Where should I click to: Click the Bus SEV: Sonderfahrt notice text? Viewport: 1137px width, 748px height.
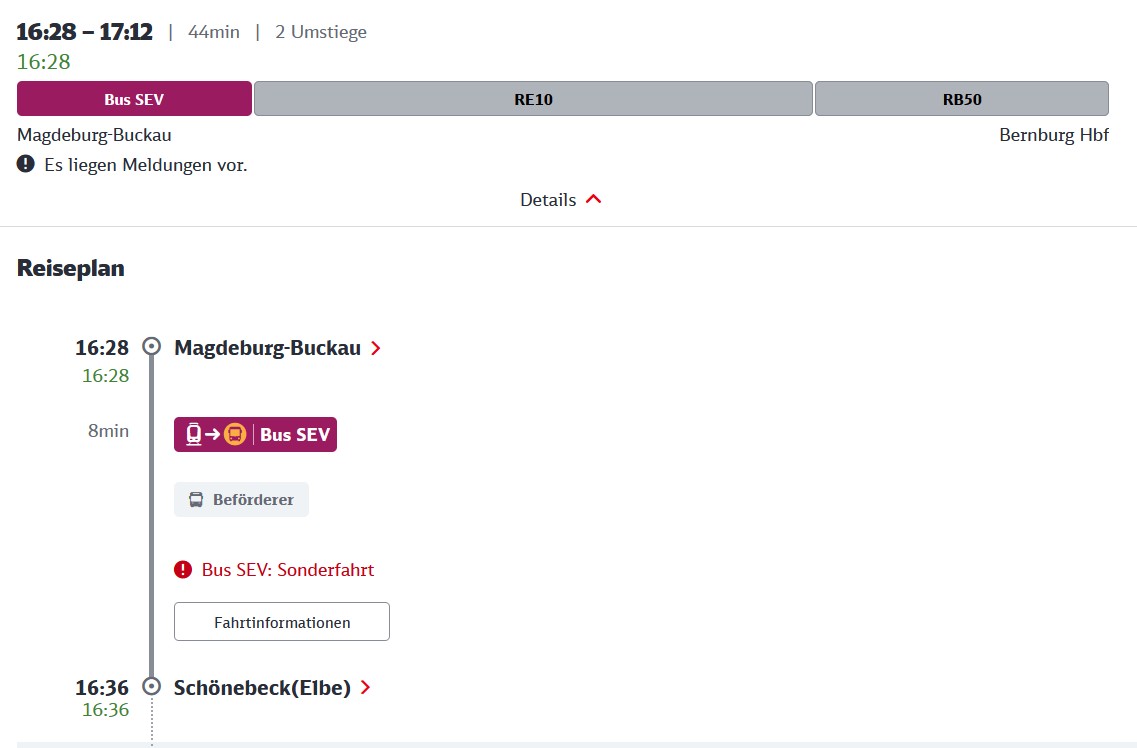click(288, 570)
